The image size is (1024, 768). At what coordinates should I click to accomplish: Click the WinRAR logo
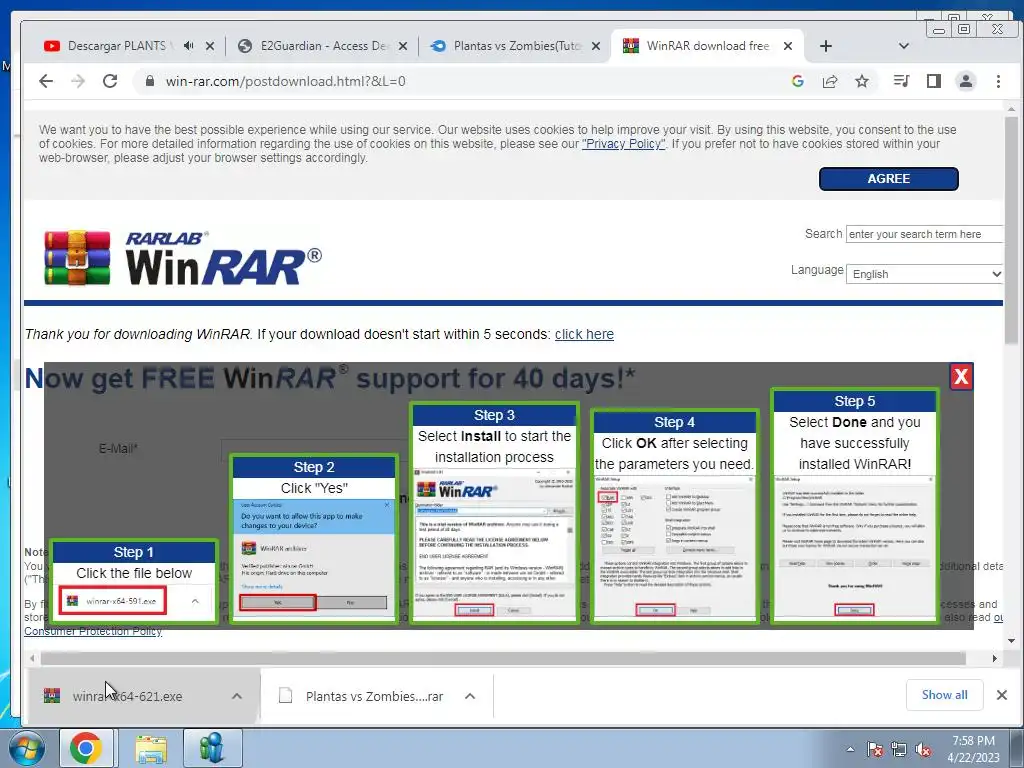(x=182, y=258)
